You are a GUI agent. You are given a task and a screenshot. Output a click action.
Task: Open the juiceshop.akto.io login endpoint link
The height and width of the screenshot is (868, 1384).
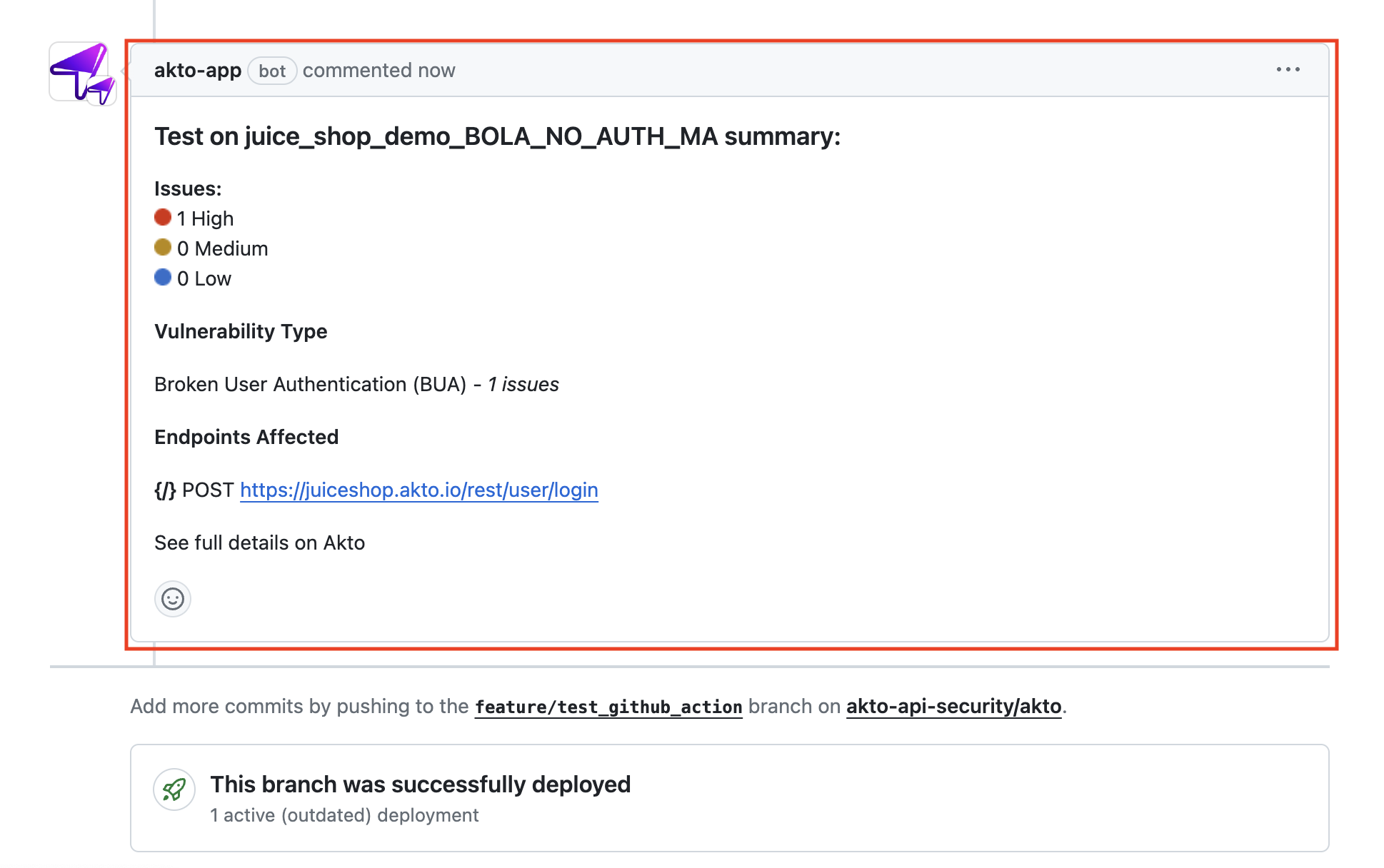[418, 490]
